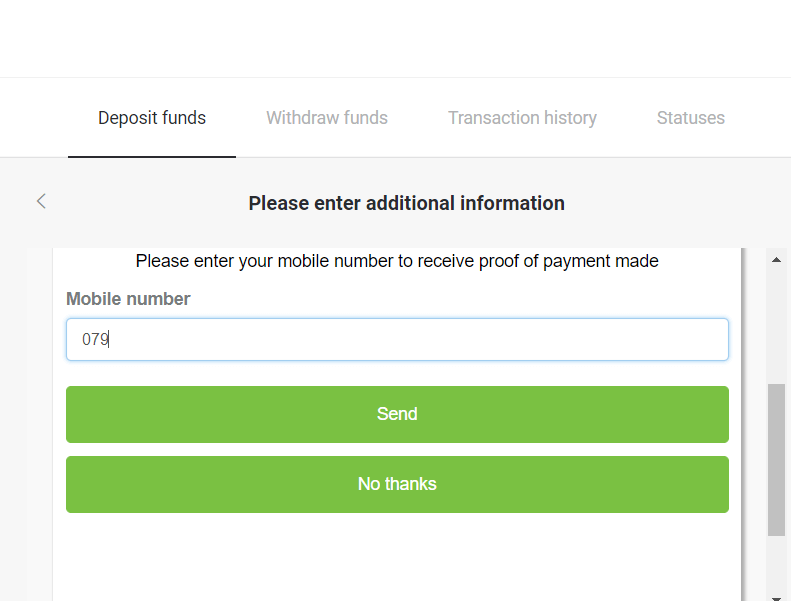This screenshot has width=791, height=601.
Task: Select the Statuses tab
Action: click(x=691, y=118)
